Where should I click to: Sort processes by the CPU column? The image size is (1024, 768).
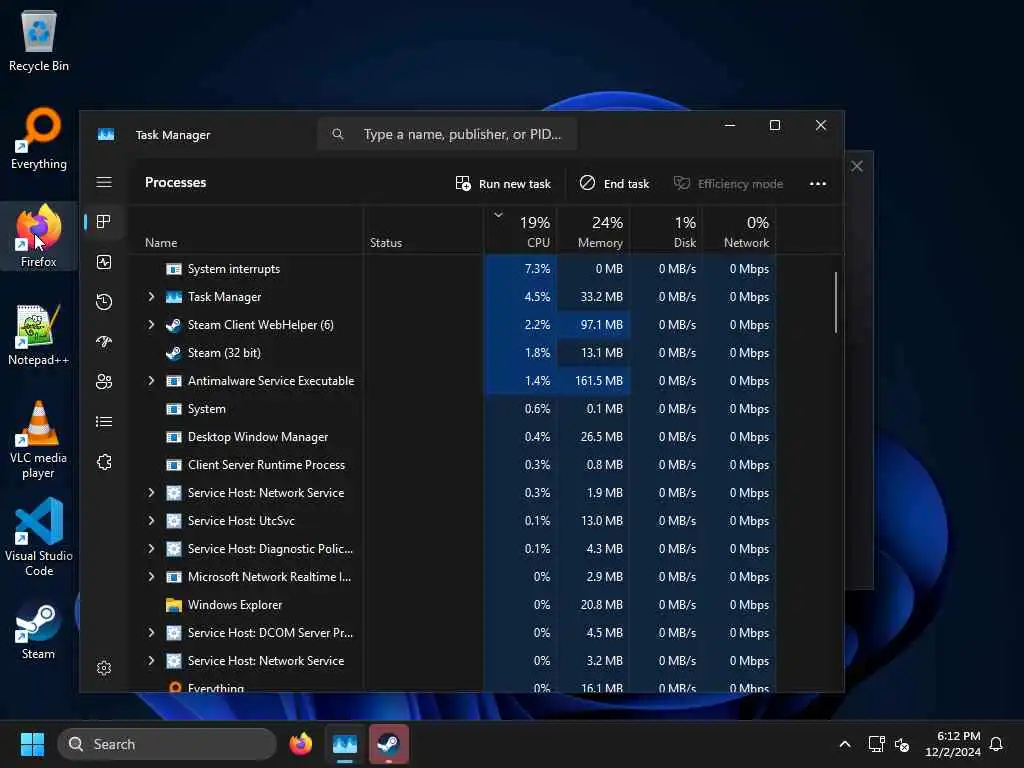520,231
